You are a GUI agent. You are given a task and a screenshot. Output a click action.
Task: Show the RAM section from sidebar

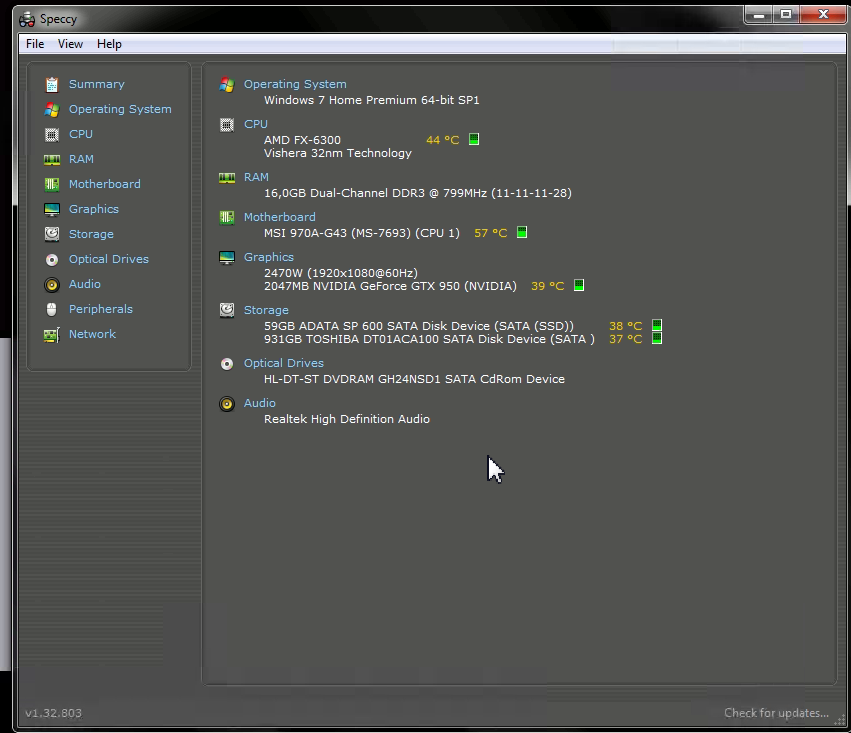[81, 159]
